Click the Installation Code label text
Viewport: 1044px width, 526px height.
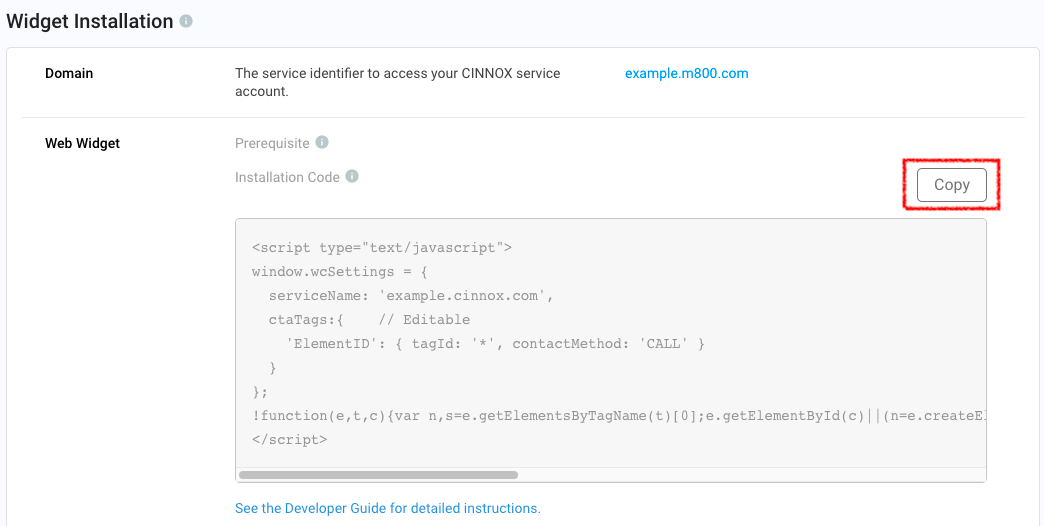pos(287,177)
